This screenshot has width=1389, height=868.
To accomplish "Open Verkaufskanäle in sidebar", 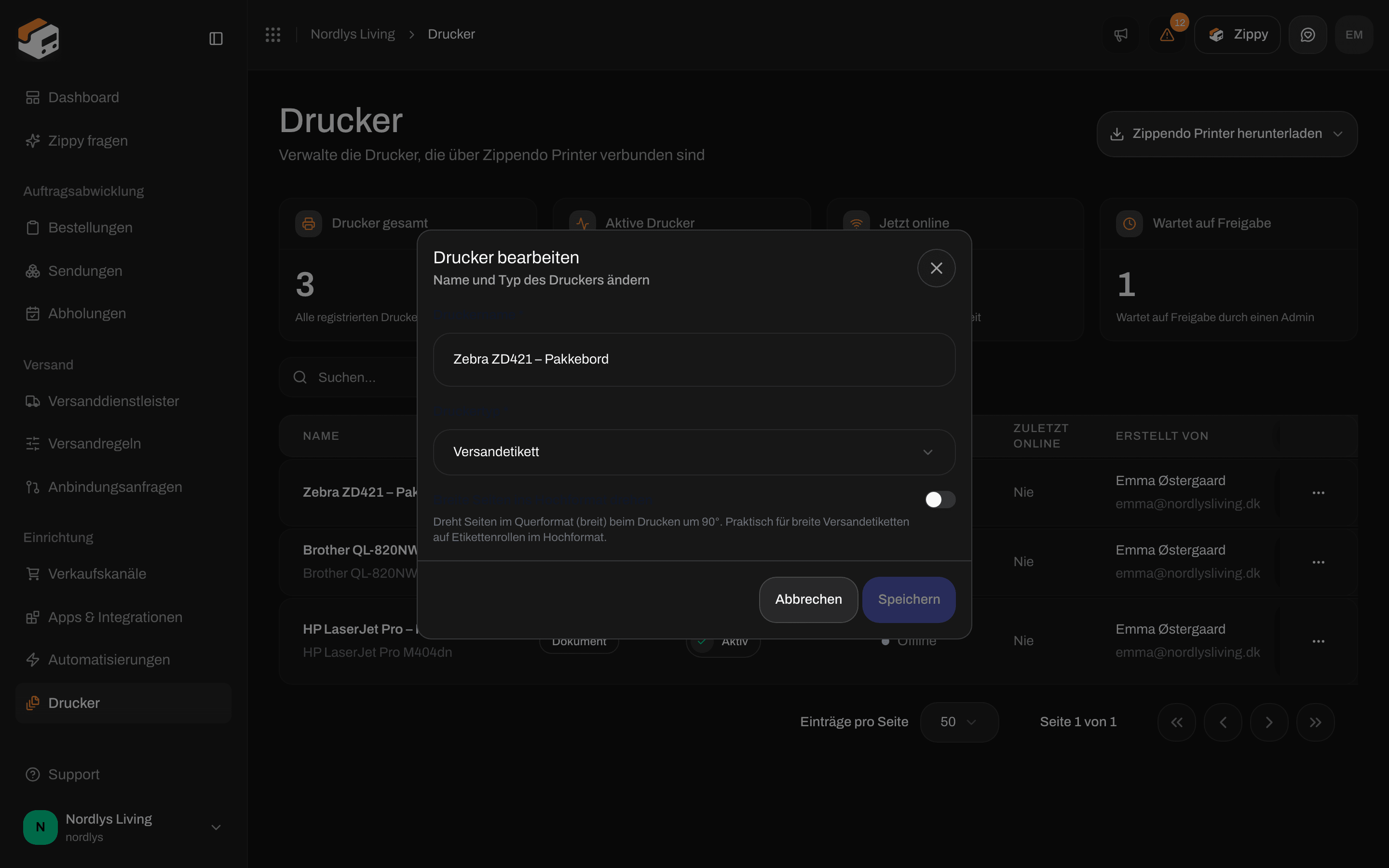I will tap(123, 574).
